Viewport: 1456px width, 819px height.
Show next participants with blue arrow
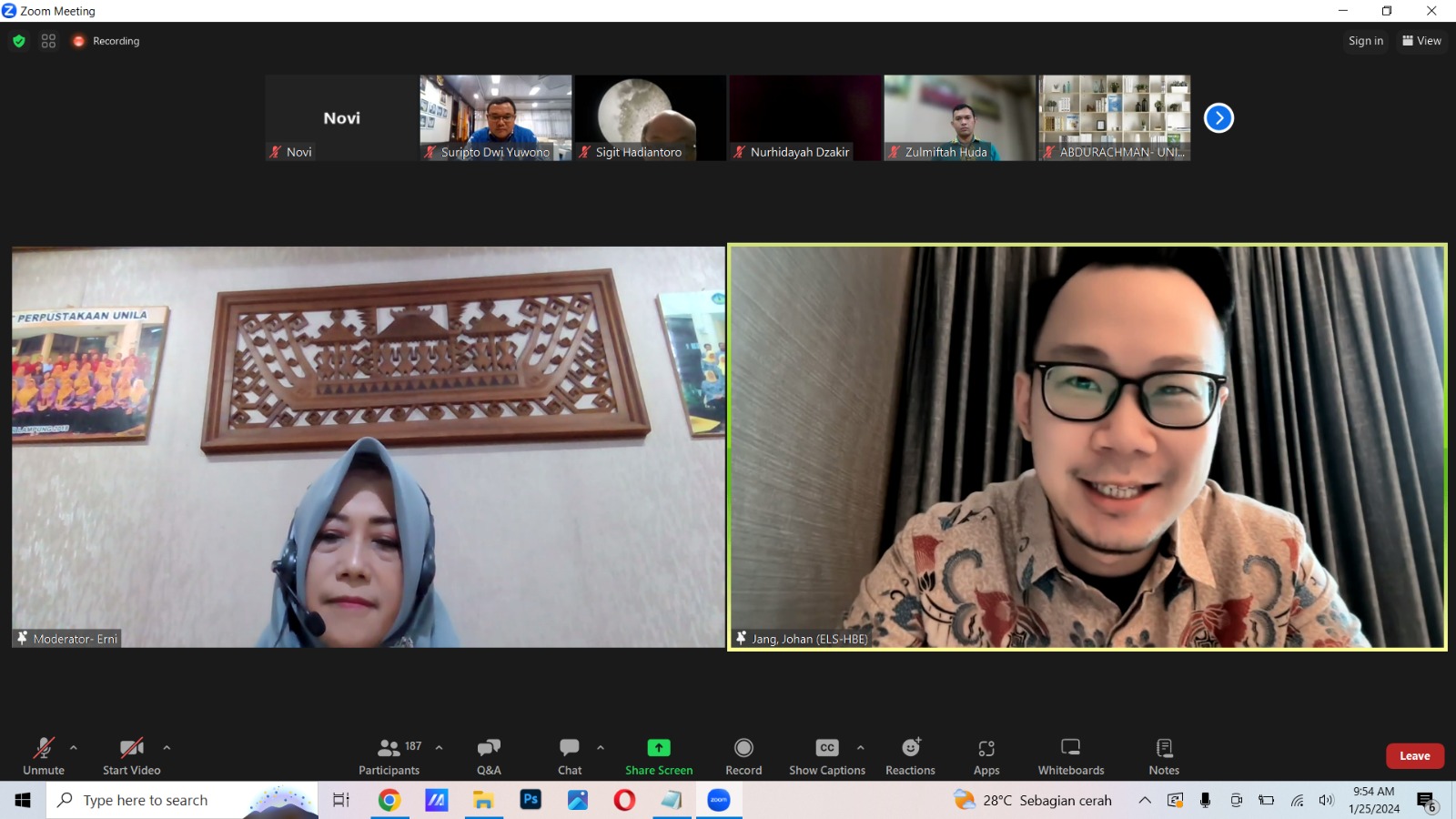tap(1218, 118)
